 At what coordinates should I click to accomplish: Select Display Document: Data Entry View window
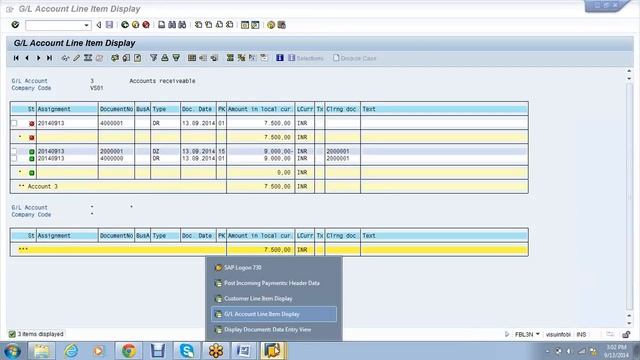[274, 329]
